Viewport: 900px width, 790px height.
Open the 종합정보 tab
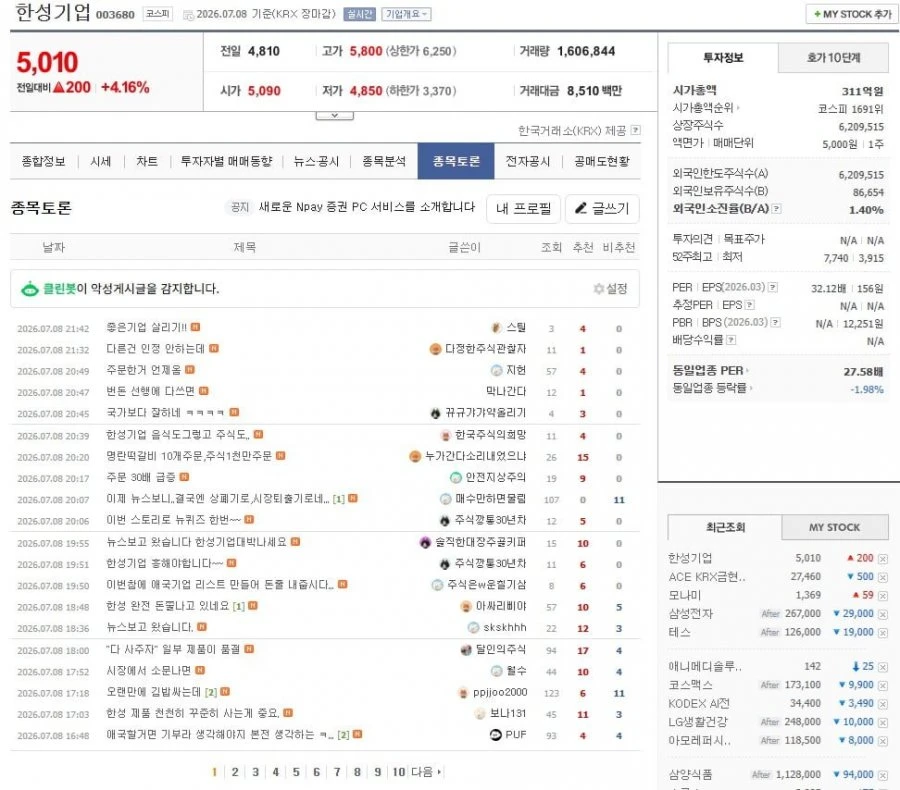pos(43,162)
